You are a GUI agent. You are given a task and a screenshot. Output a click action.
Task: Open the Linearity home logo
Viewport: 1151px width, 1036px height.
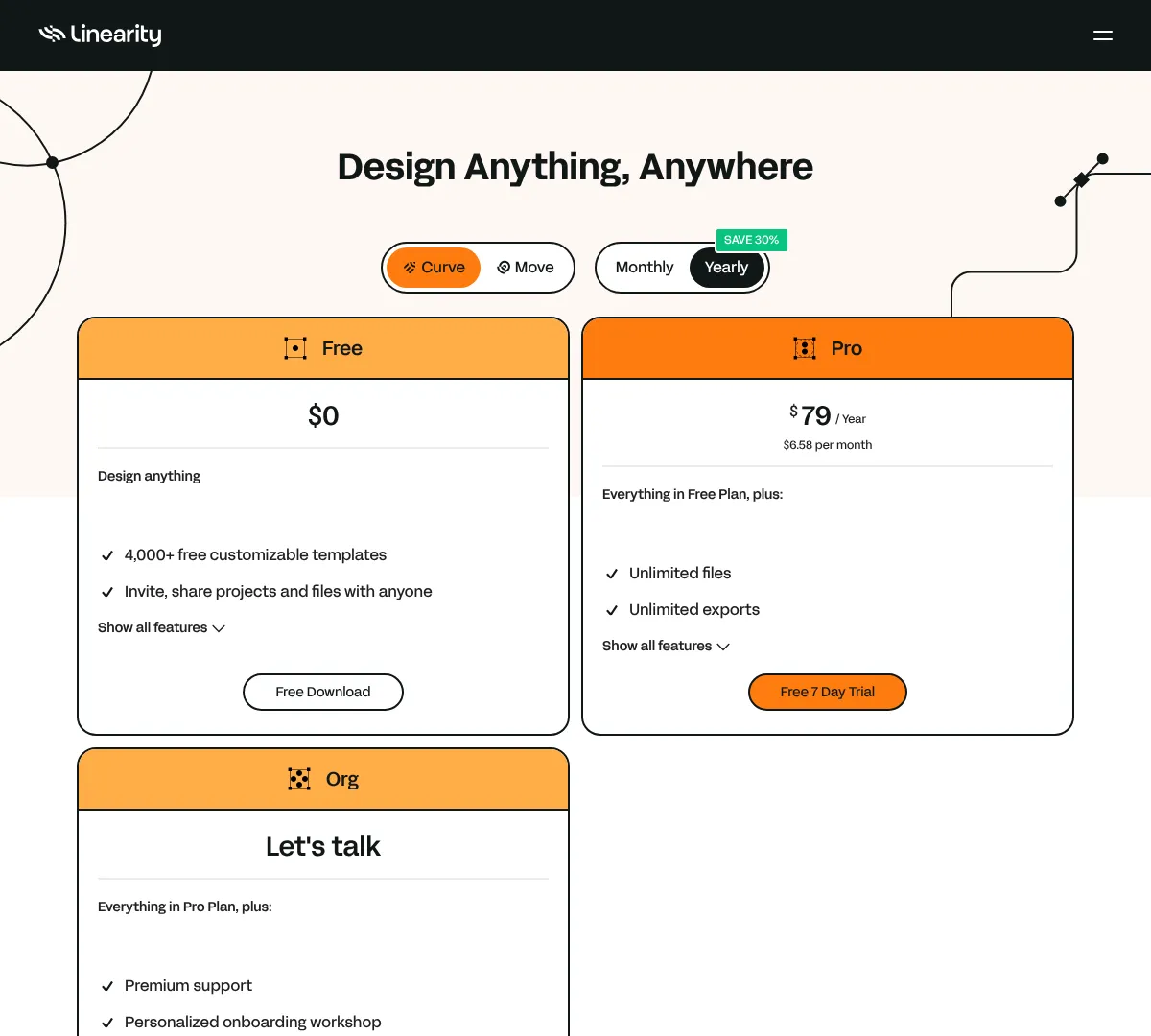100,35
